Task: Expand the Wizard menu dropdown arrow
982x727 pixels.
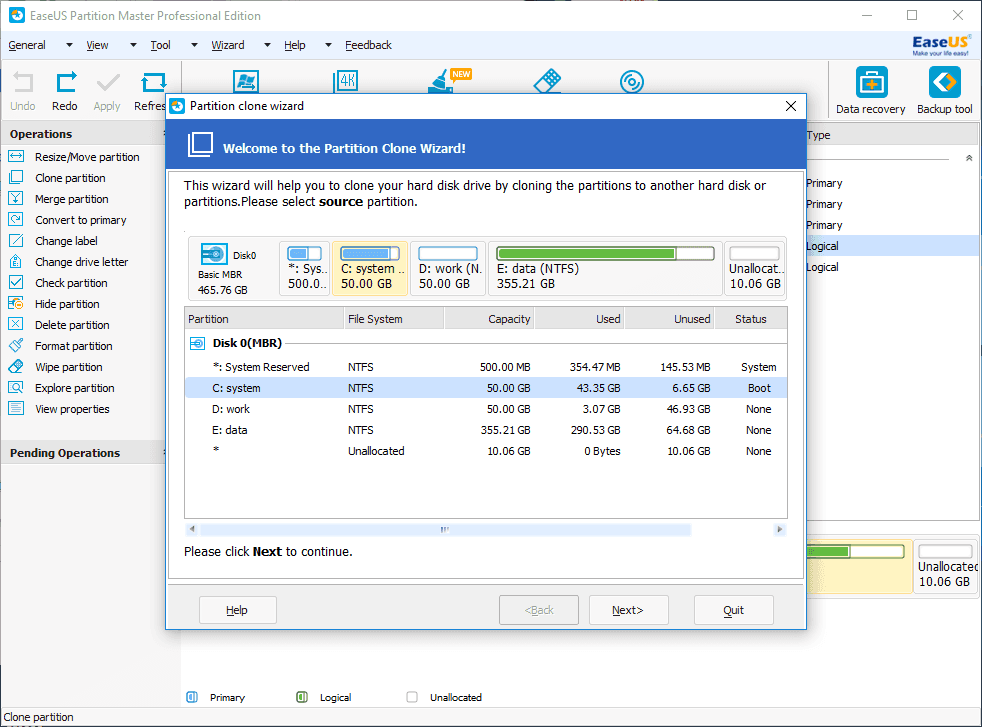Action: [268, 45]
